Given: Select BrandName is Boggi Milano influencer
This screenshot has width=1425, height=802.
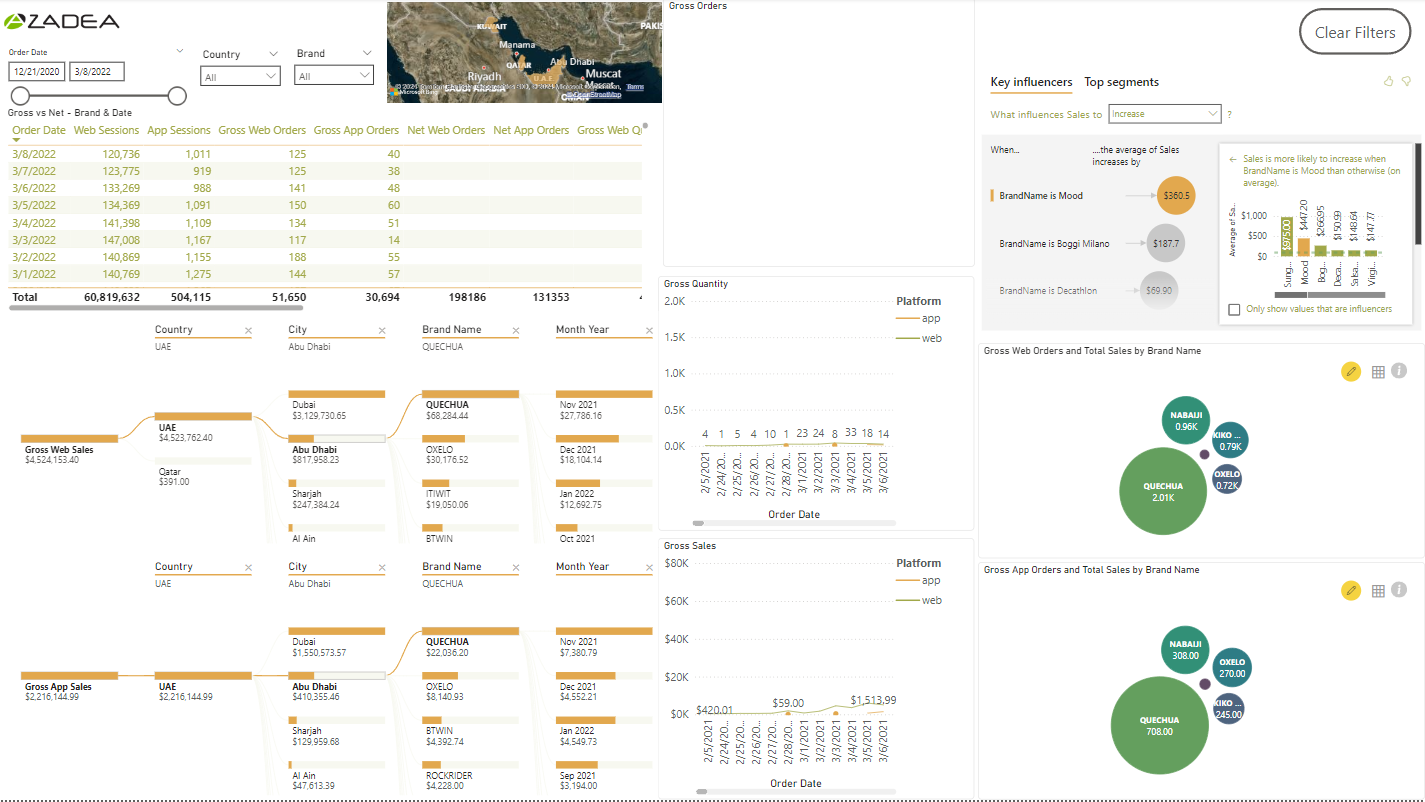Looking at the screenshot, I should tap(1054, 244).
